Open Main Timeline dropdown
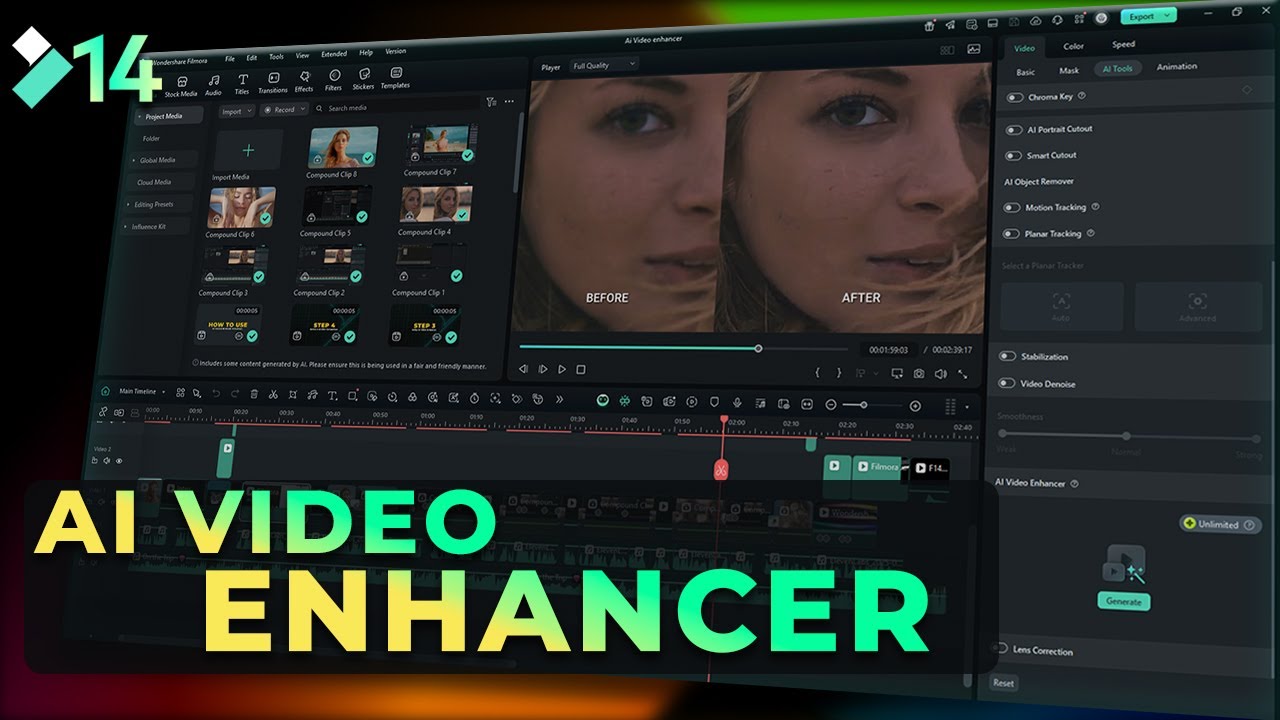The width and height of the screenshot is (1280, 720). click(x=141, y=391)
